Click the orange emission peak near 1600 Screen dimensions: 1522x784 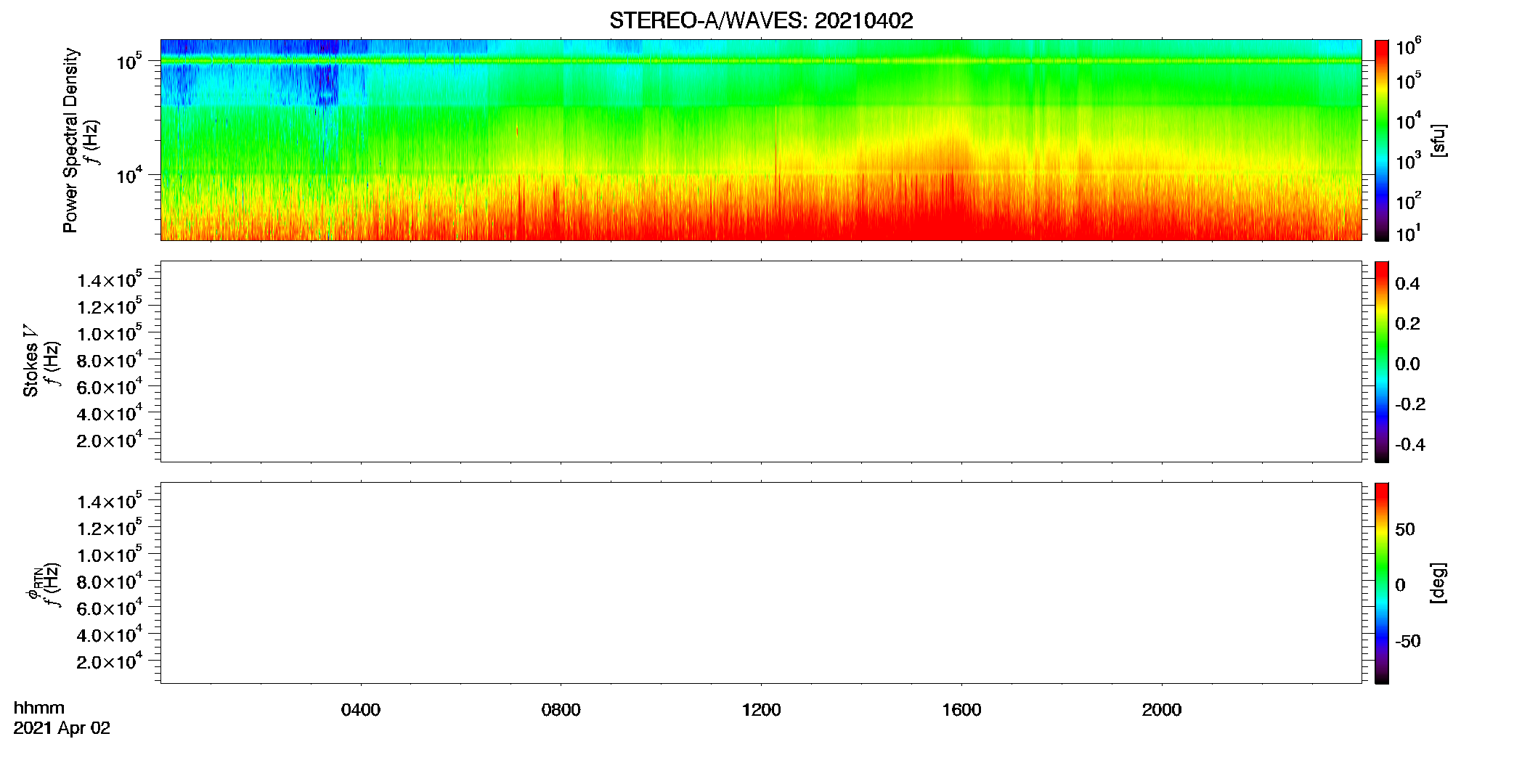click(x=948, y=156)
